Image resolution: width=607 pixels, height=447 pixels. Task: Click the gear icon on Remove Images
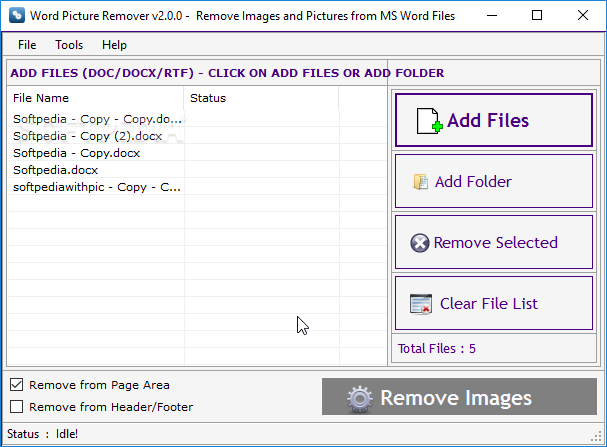(x=360, y=399)
